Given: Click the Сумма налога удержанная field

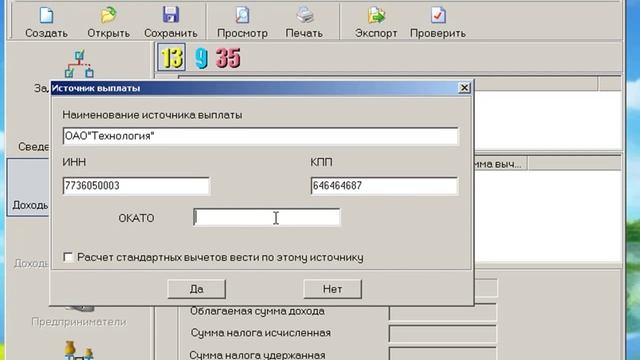Looking at the screenshot, I should pos(442,353).
